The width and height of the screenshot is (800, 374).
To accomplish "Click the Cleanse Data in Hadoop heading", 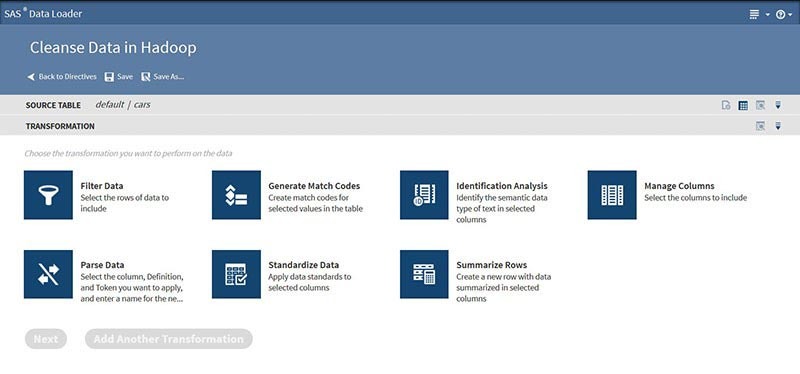I will [113, 48].
